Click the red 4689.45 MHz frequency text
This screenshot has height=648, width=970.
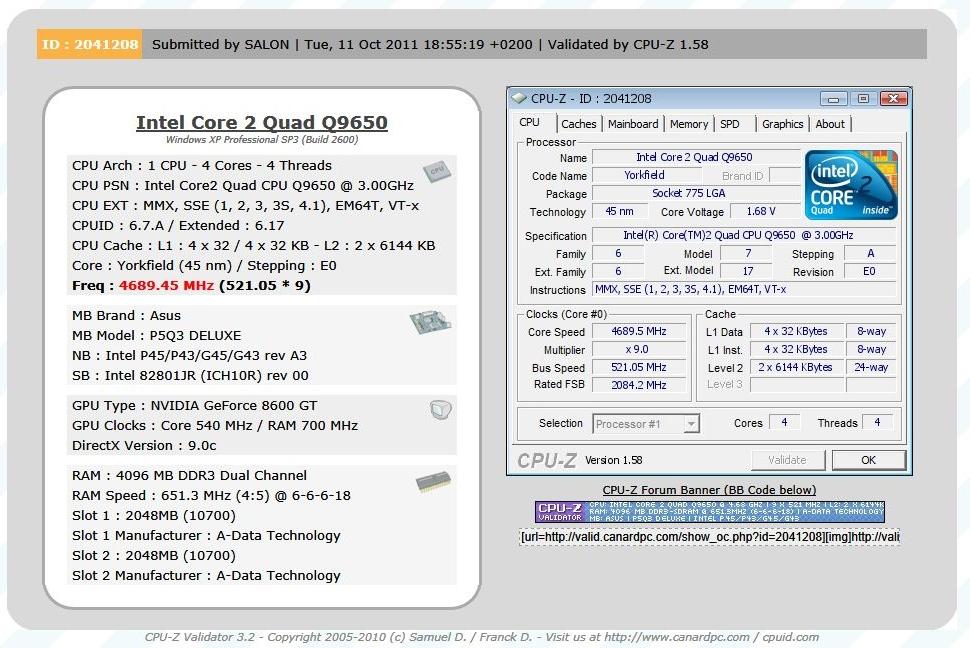pos(166,285)
